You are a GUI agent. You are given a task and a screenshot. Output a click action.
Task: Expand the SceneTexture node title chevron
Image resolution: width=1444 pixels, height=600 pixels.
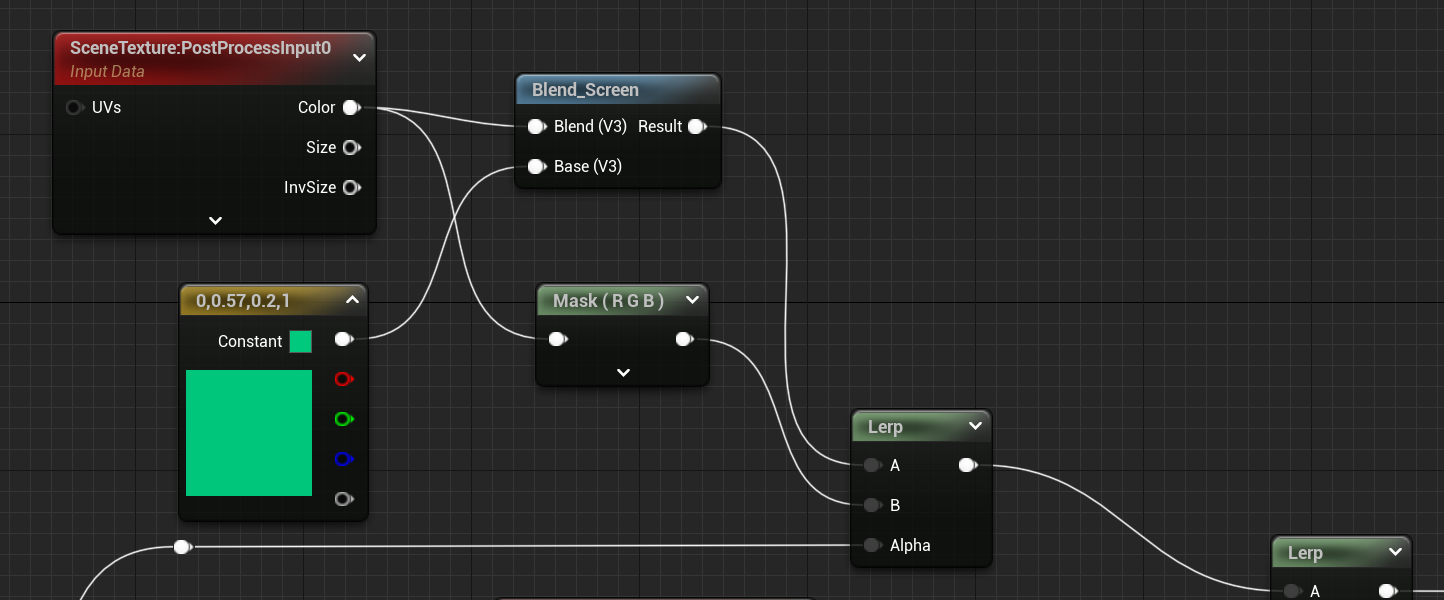click(x=359, y=58)
